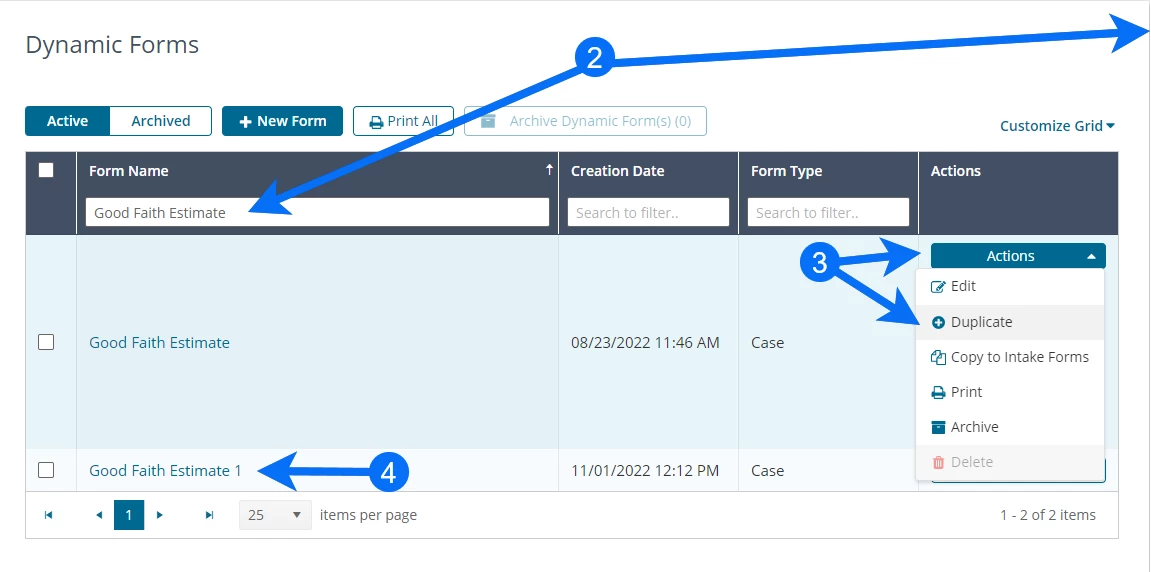Click the Actions column header
The width and height of the screenshot is (1151, 572).
[956, 171]
